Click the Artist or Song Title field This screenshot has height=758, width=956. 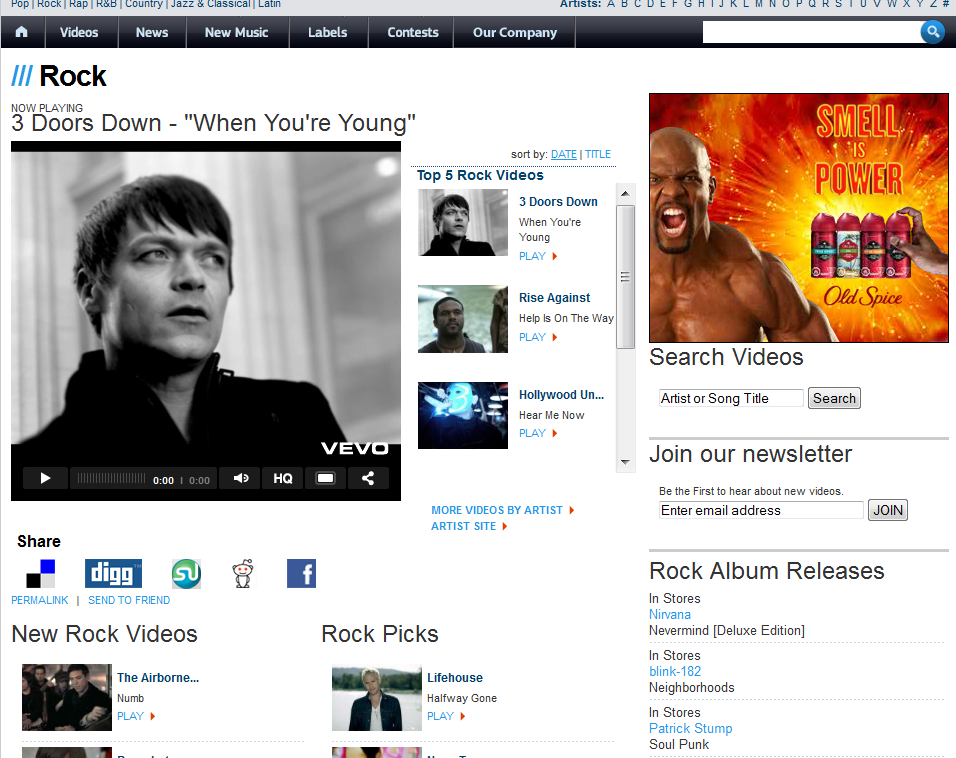[x=731, y=398]
